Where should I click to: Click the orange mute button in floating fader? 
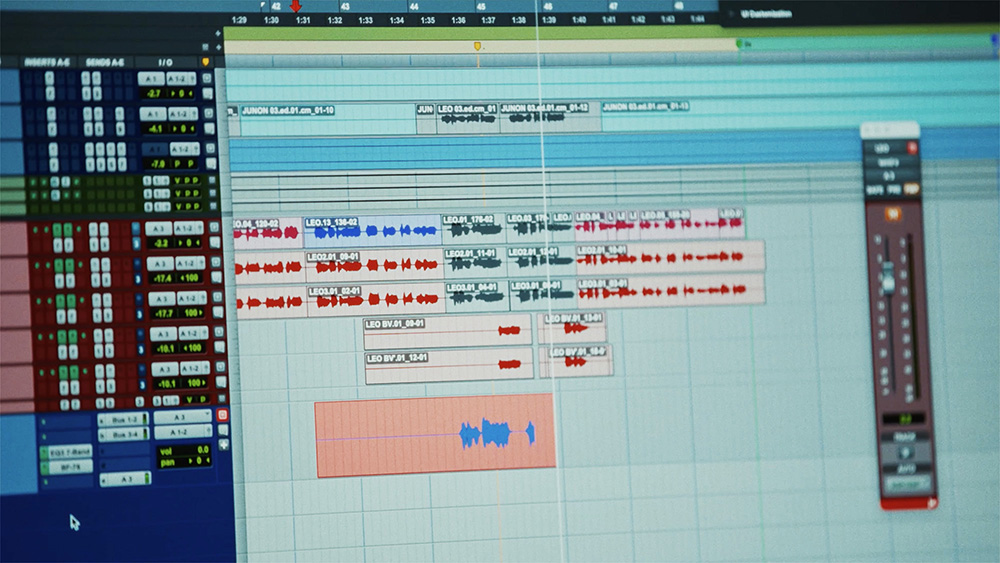(893, 214)
